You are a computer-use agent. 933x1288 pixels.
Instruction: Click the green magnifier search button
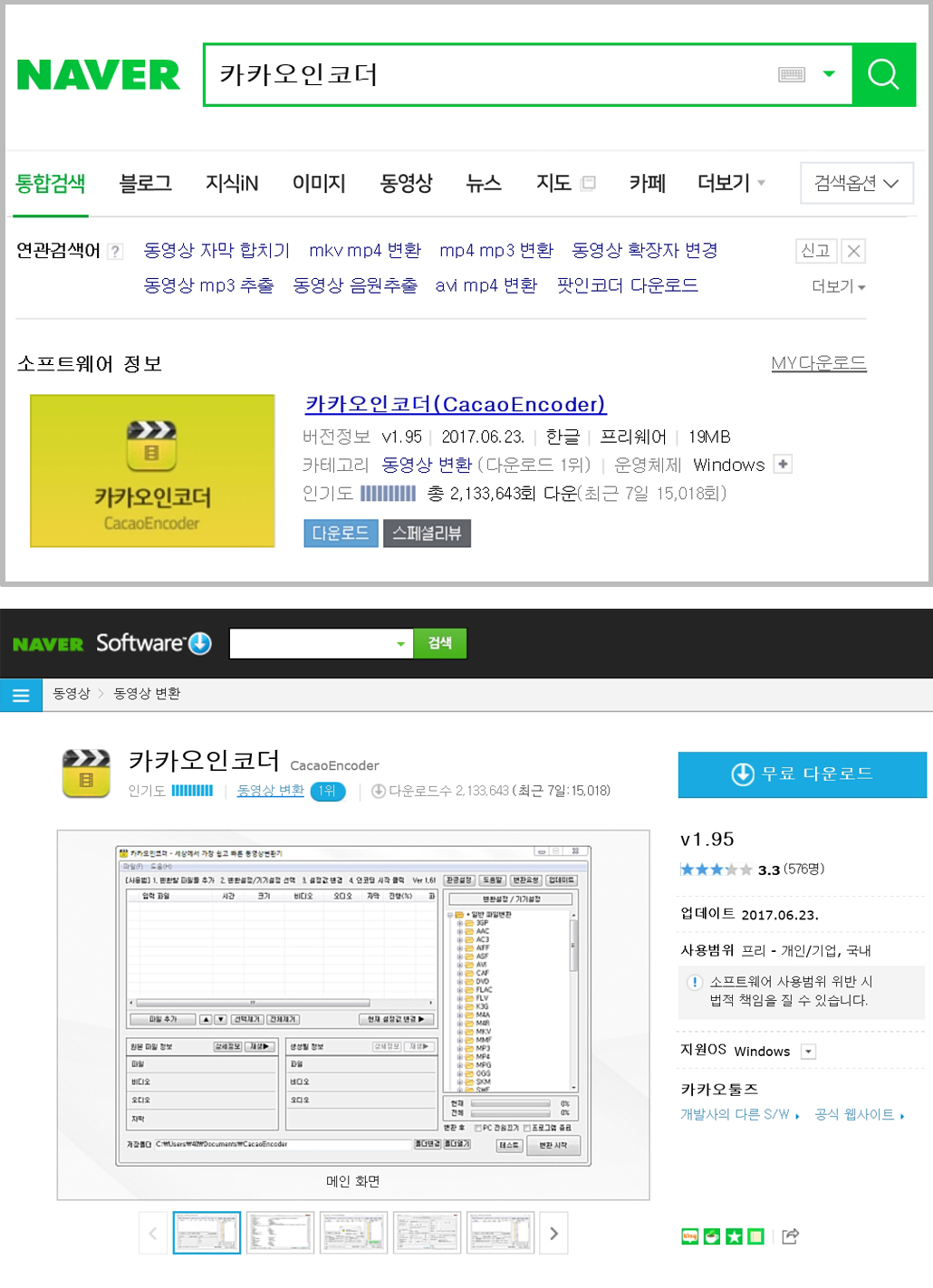[x=883, y=74]
